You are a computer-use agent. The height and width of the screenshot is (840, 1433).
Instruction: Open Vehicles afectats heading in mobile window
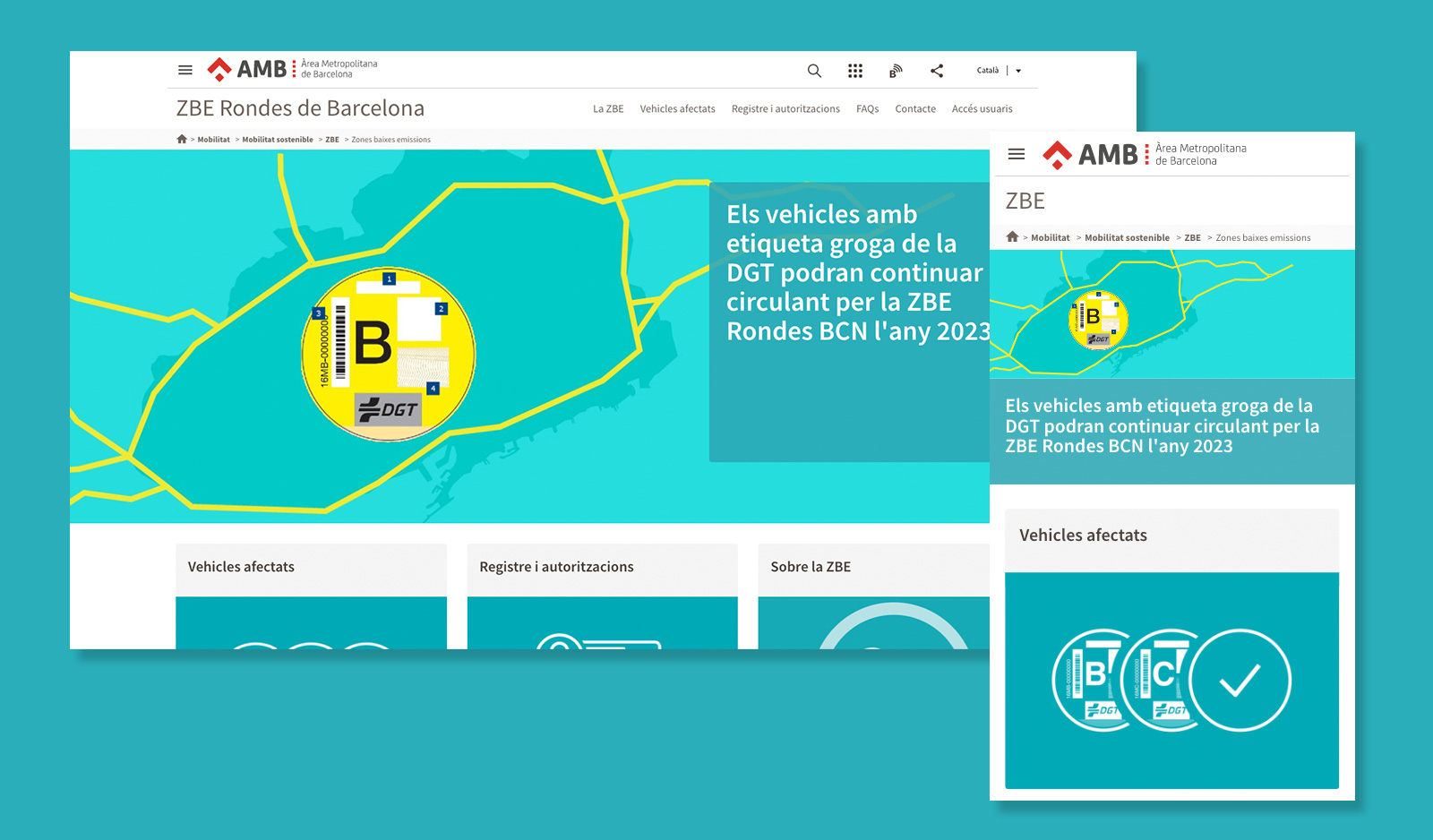click(x=1083, y=535)
